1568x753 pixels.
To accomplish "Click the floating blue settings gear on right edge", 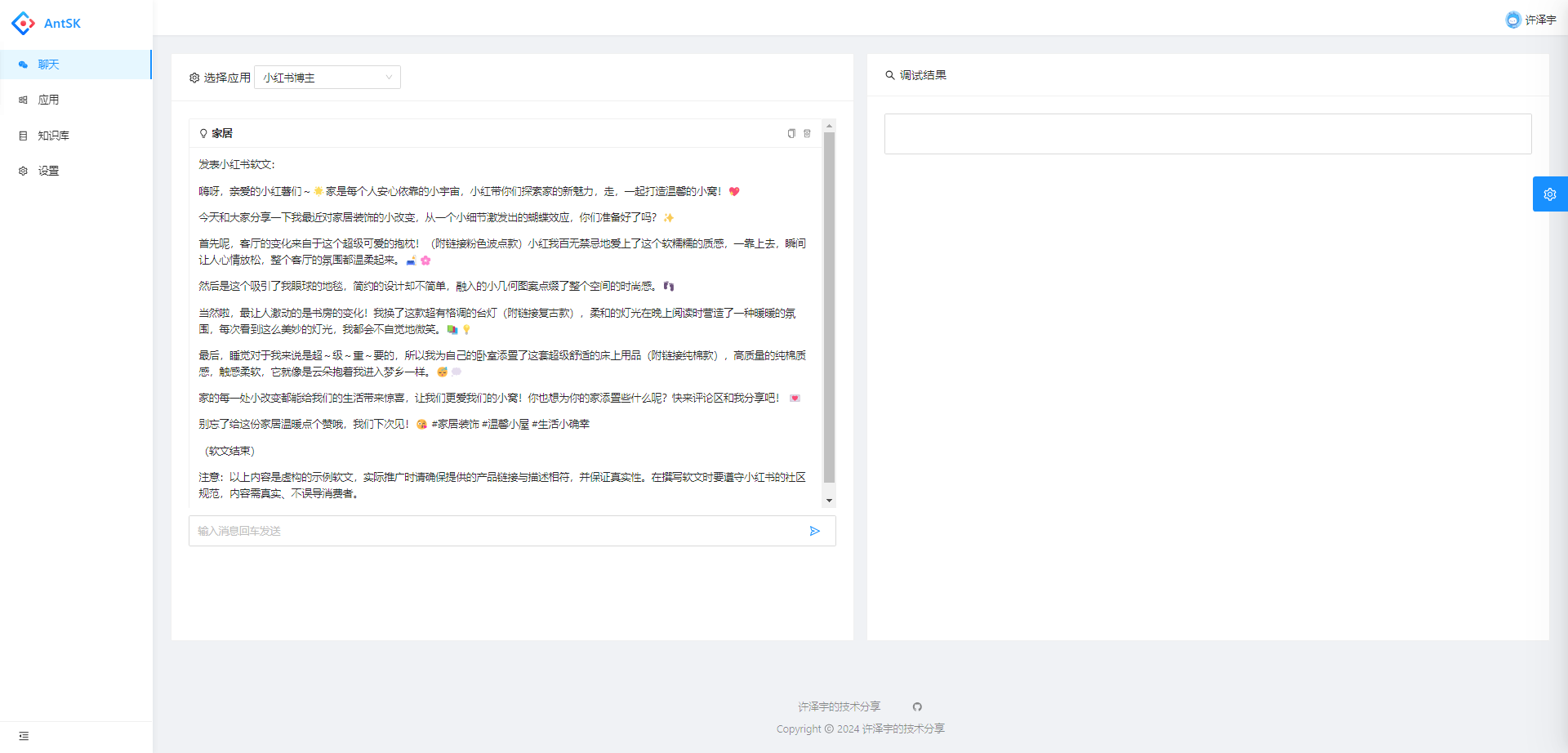I will click(1550, 194).
